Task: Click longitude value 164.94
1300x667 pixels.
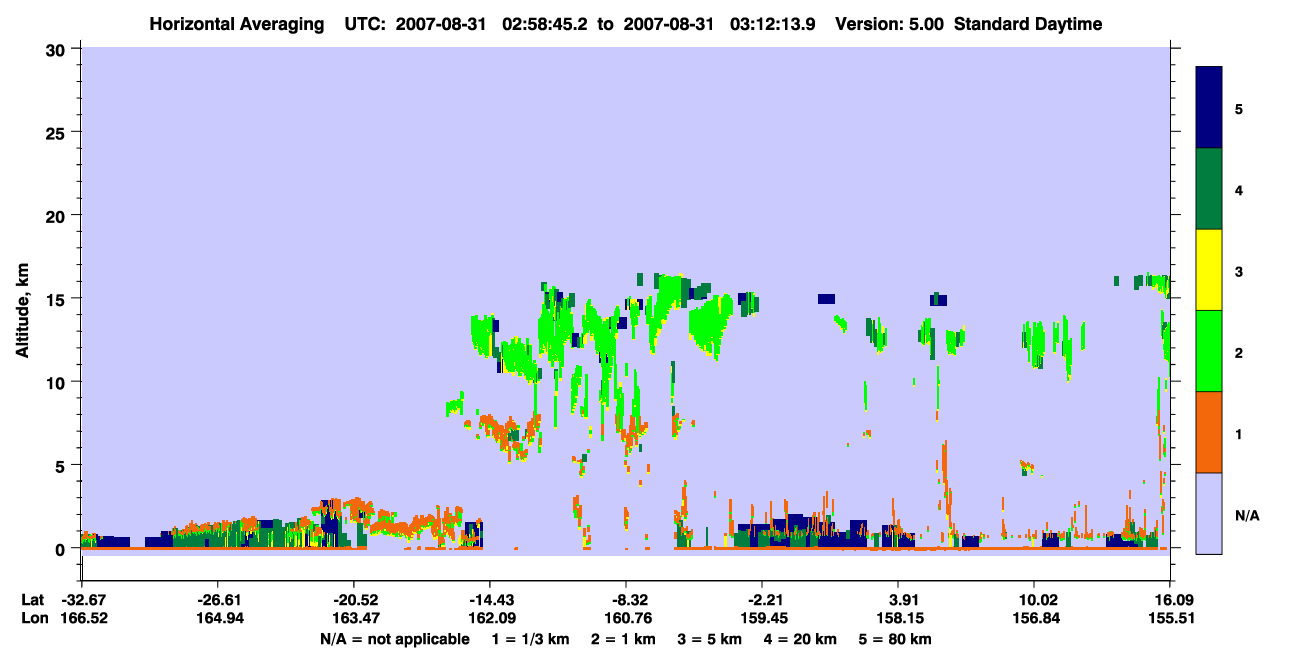Action: [218, 619]
